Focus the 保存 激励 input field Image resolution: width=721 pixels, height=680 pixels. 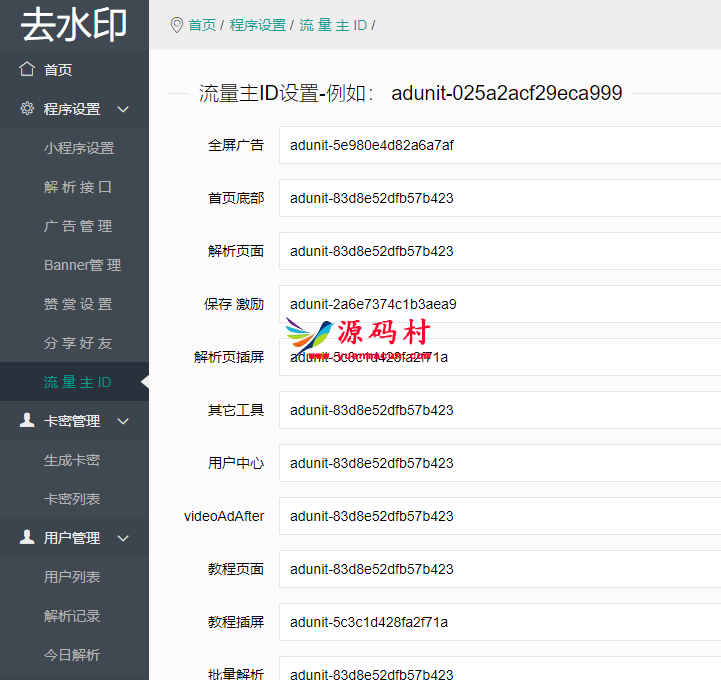click(500, 304)
